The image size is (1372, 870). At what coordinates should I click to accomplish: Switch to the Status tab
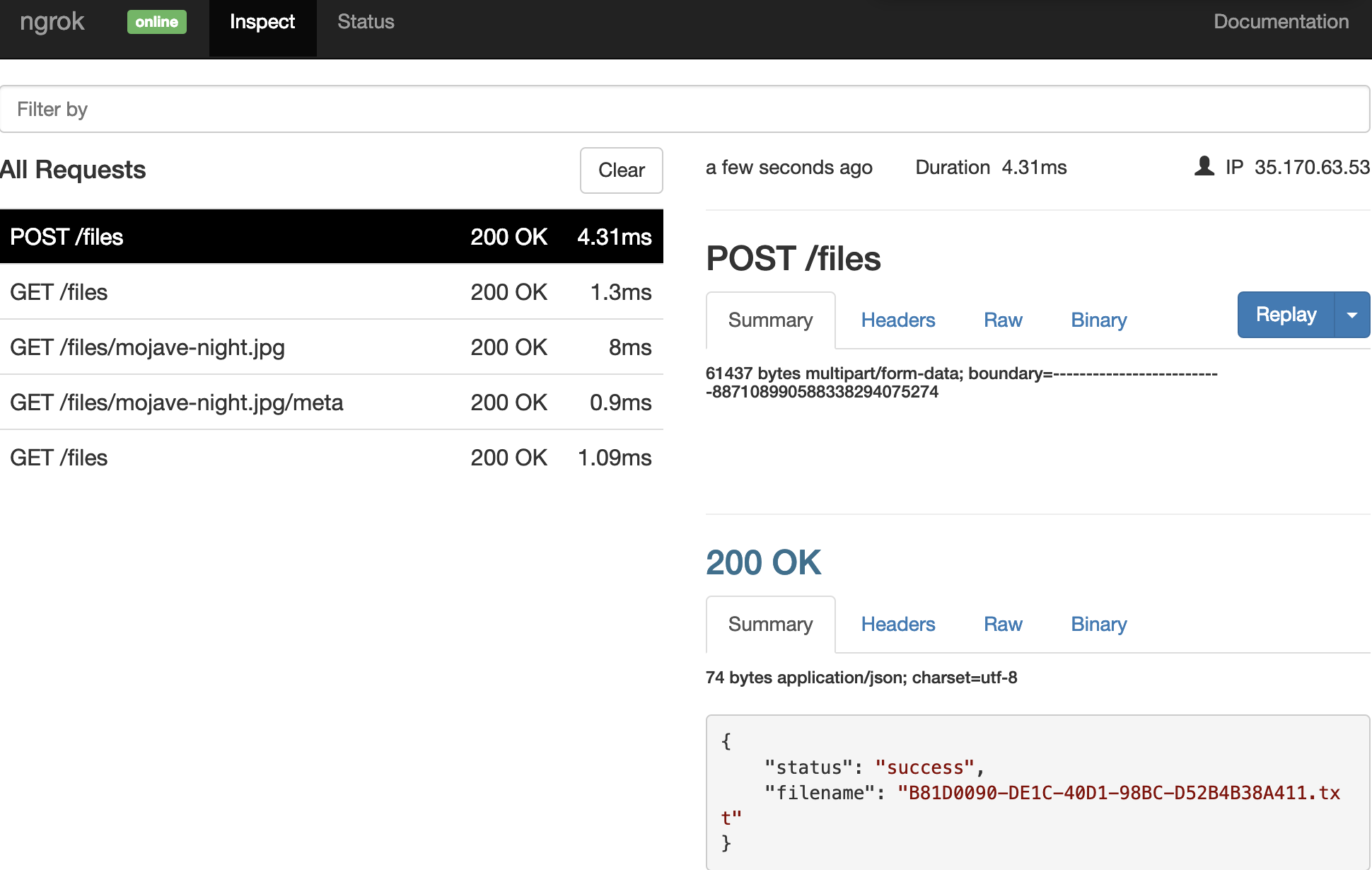pyautogui.click(x=366, y=22)
